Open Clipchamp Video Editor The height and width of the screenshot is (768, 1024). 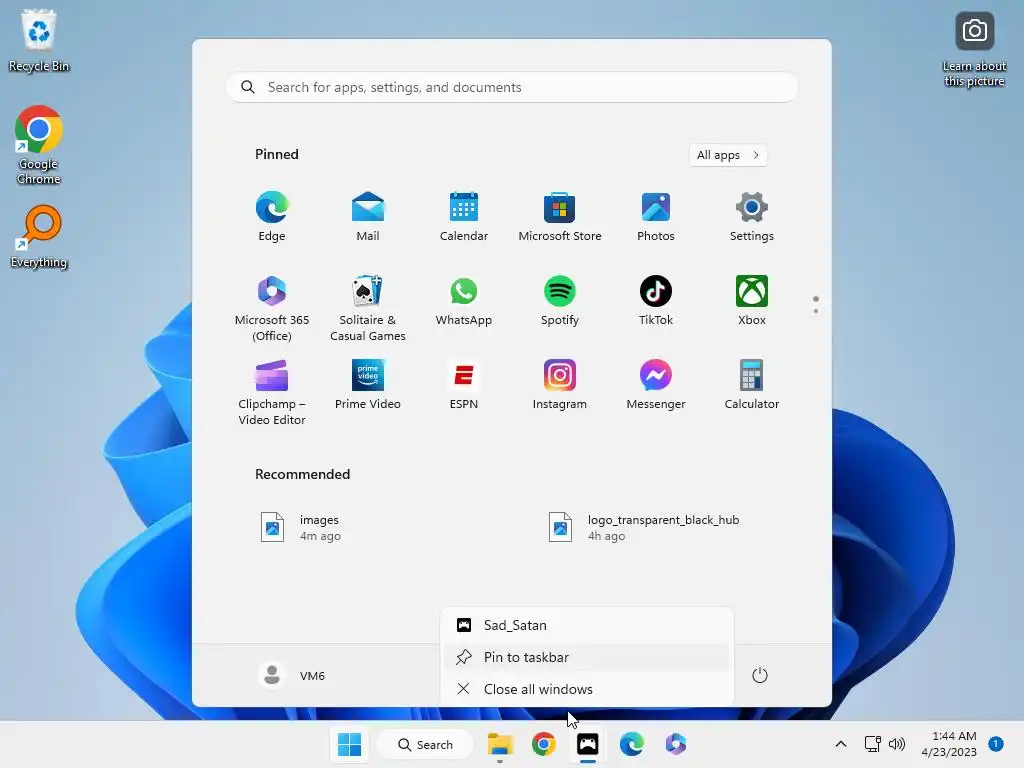272,392
